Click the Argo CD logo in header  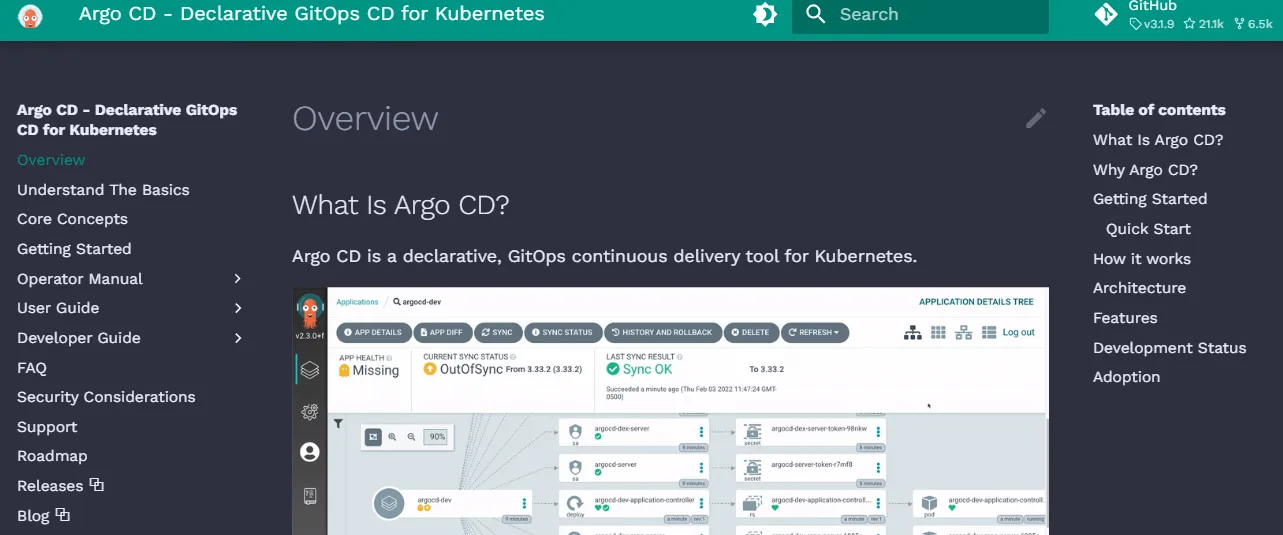pyautogui.click(x=30, y=15)
